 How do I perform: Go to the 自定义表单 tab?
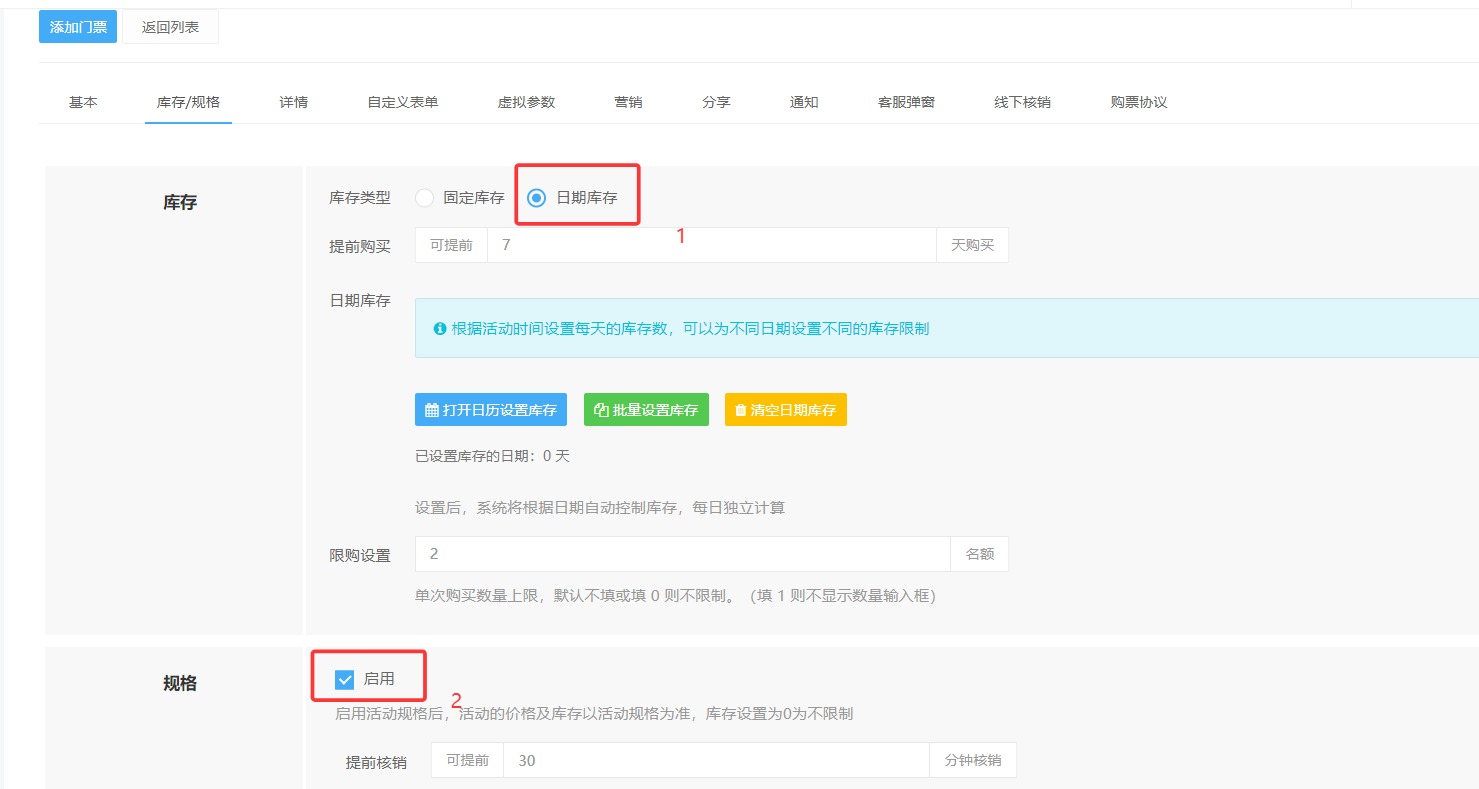tap(402, 102)
